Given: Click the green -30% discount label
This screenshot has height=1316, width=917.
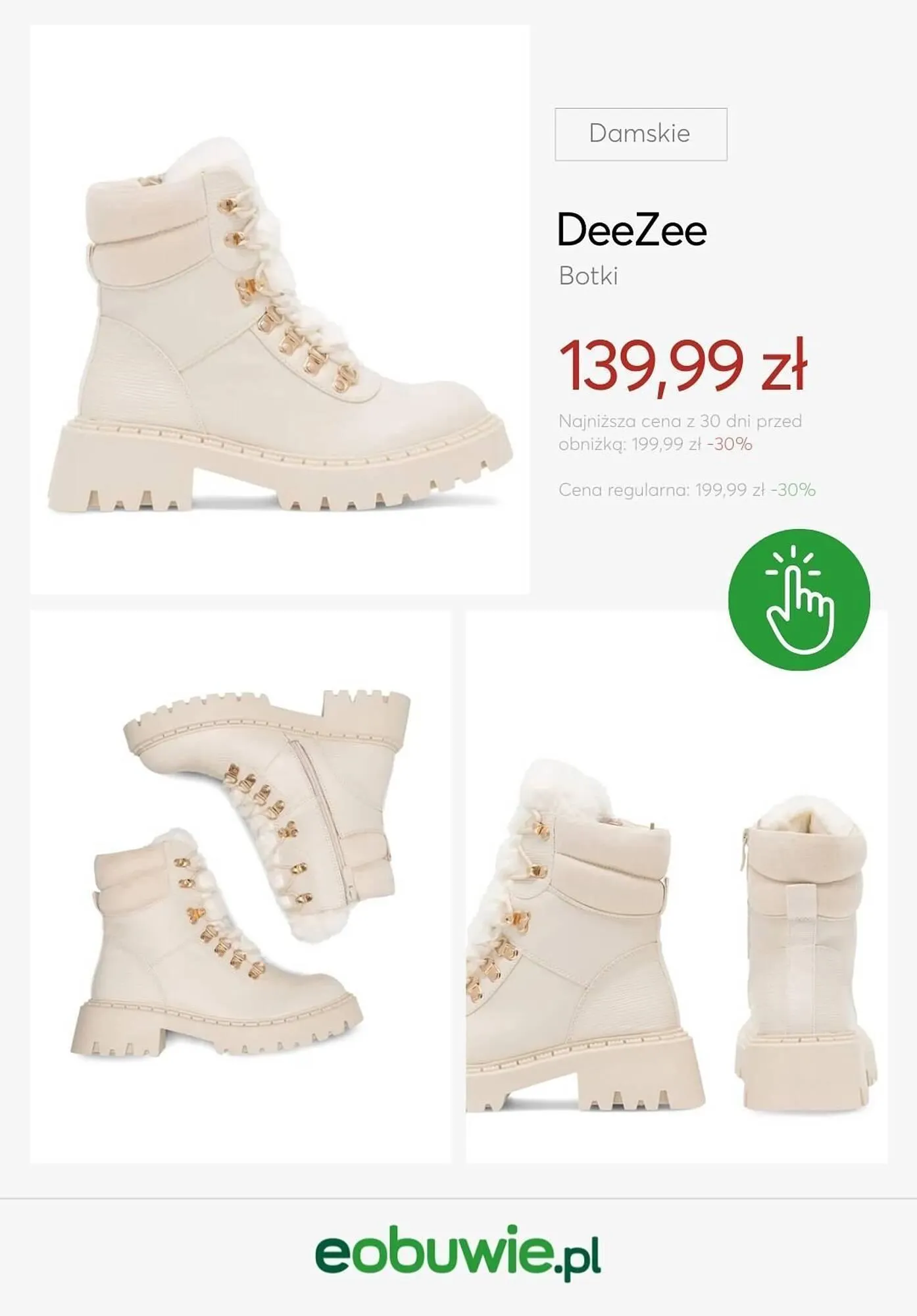Looking at the screenshot, I should tap(793, 490).
